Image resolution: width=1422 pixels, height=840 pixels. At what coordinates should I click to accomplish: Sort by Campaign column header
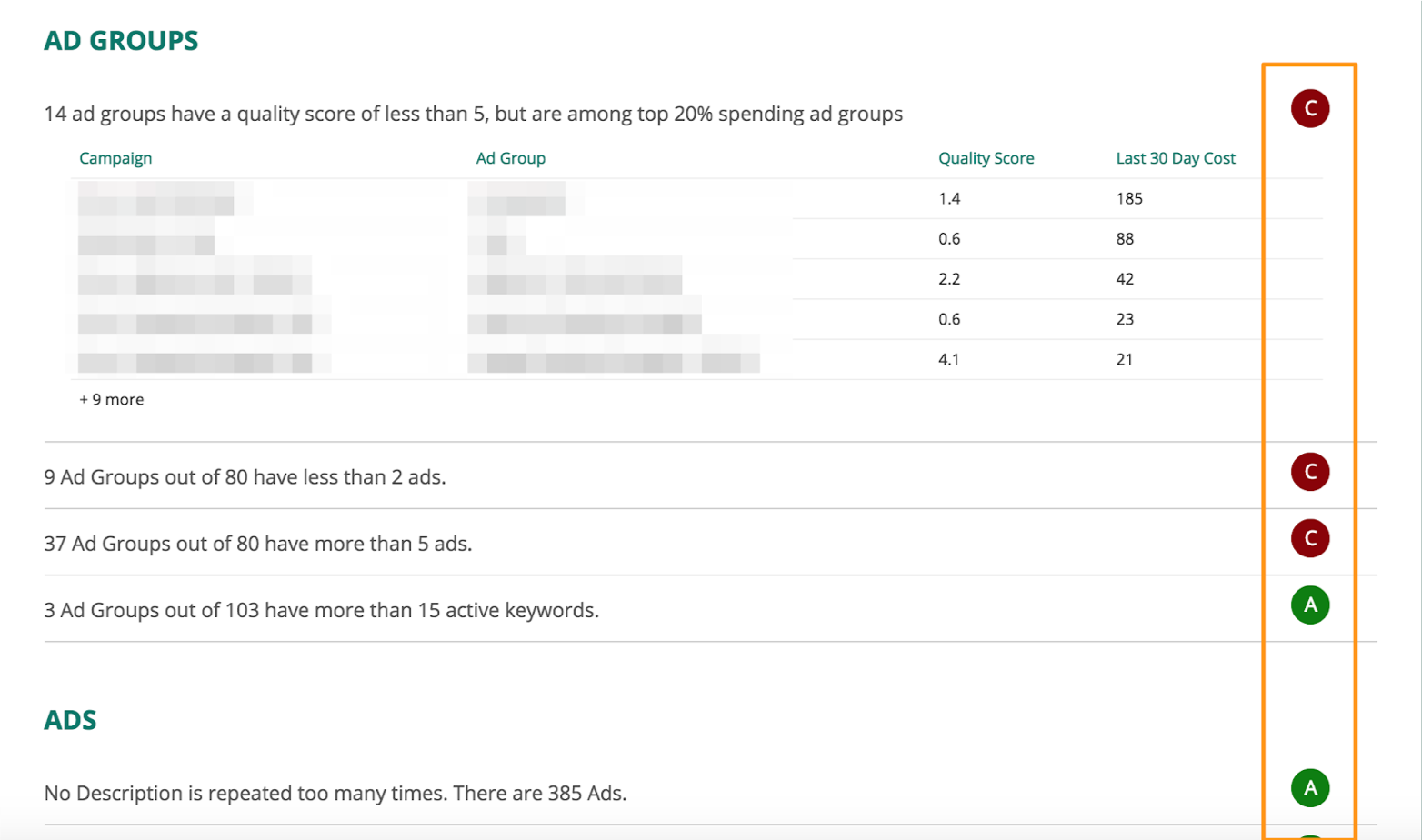(x=115, y=158)
